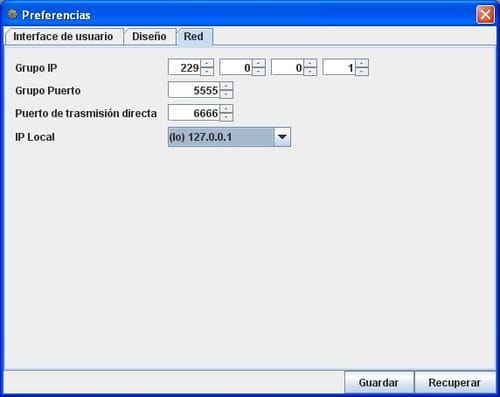Viewport: 500px width, 397px height.
Task: Click the Recuperar button
Action: click(455, 382)
